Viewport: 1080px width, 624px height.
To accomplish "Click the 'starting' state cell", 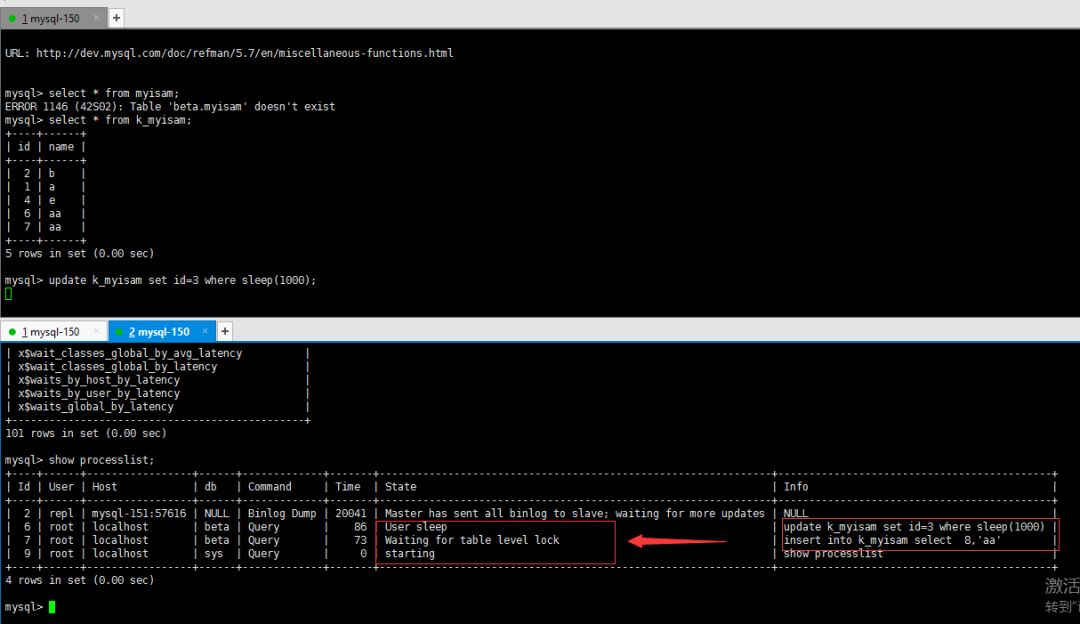I will coord(409,554).
